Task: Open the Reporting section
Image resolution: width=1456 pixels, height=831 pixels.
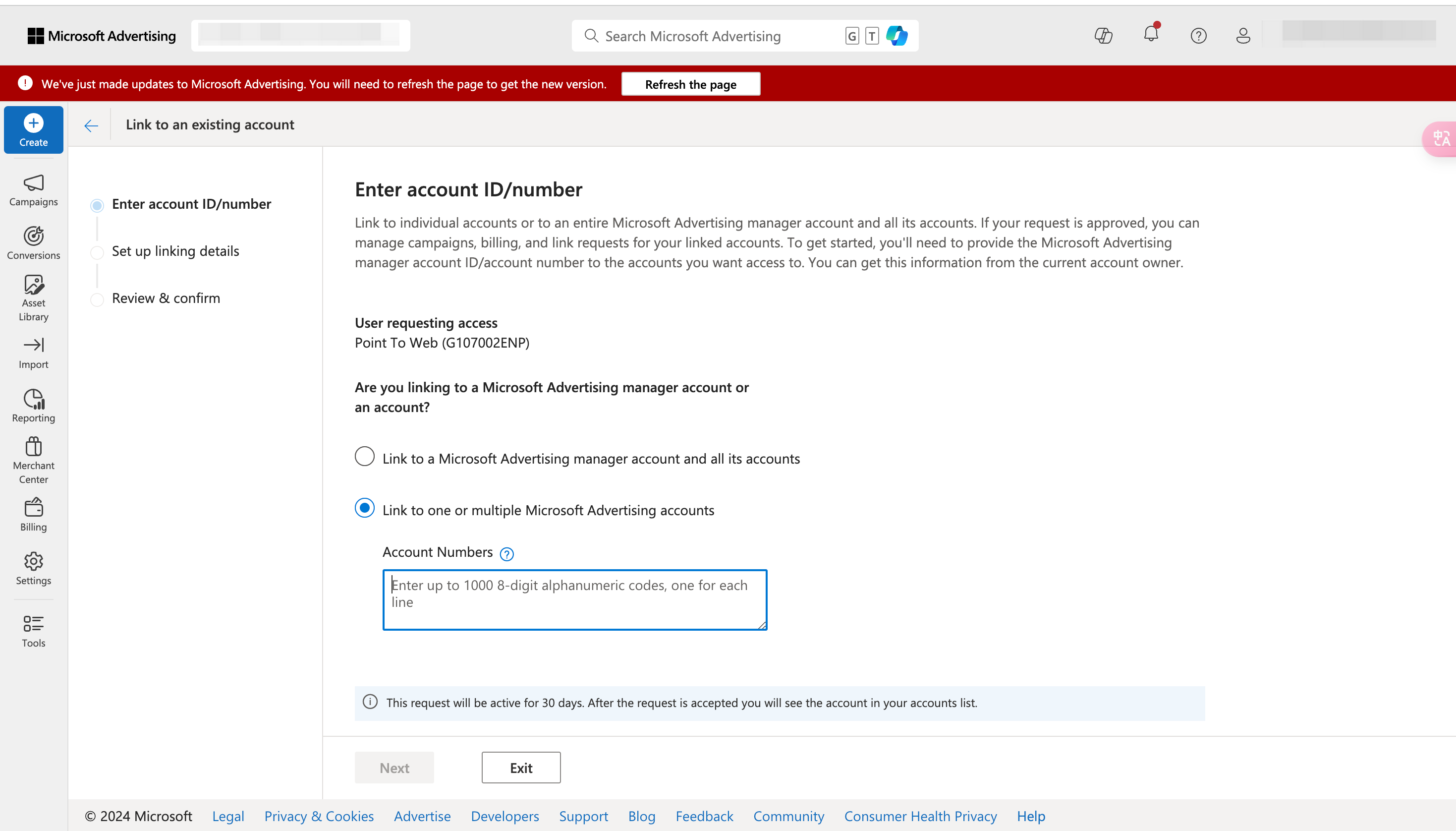Action: (x=34, y=406)
